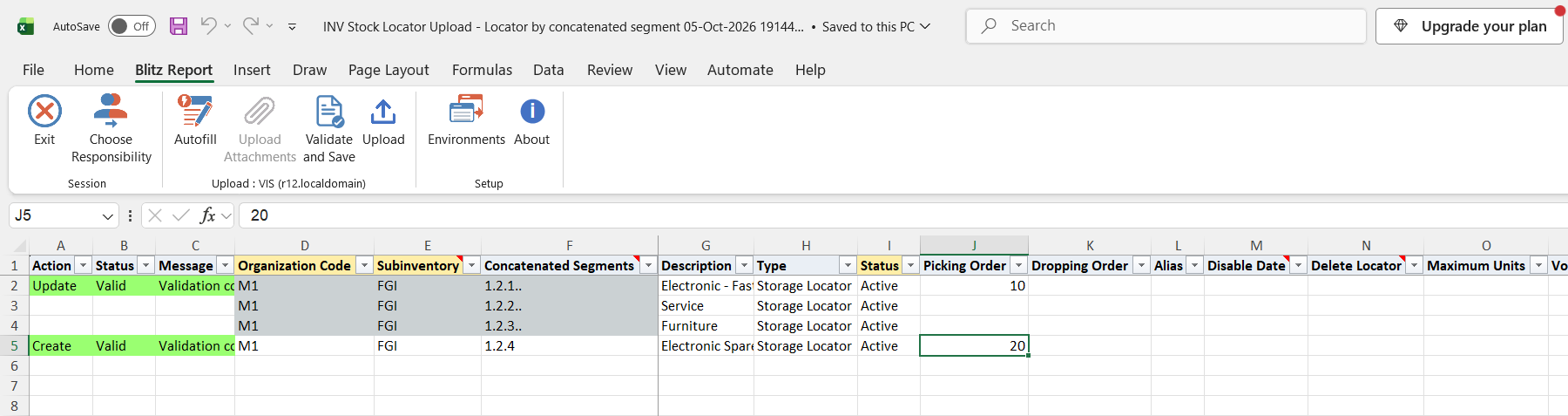Open the Concatenated Segments filter dropdown

pyautogui.click(x=648, y=265)
